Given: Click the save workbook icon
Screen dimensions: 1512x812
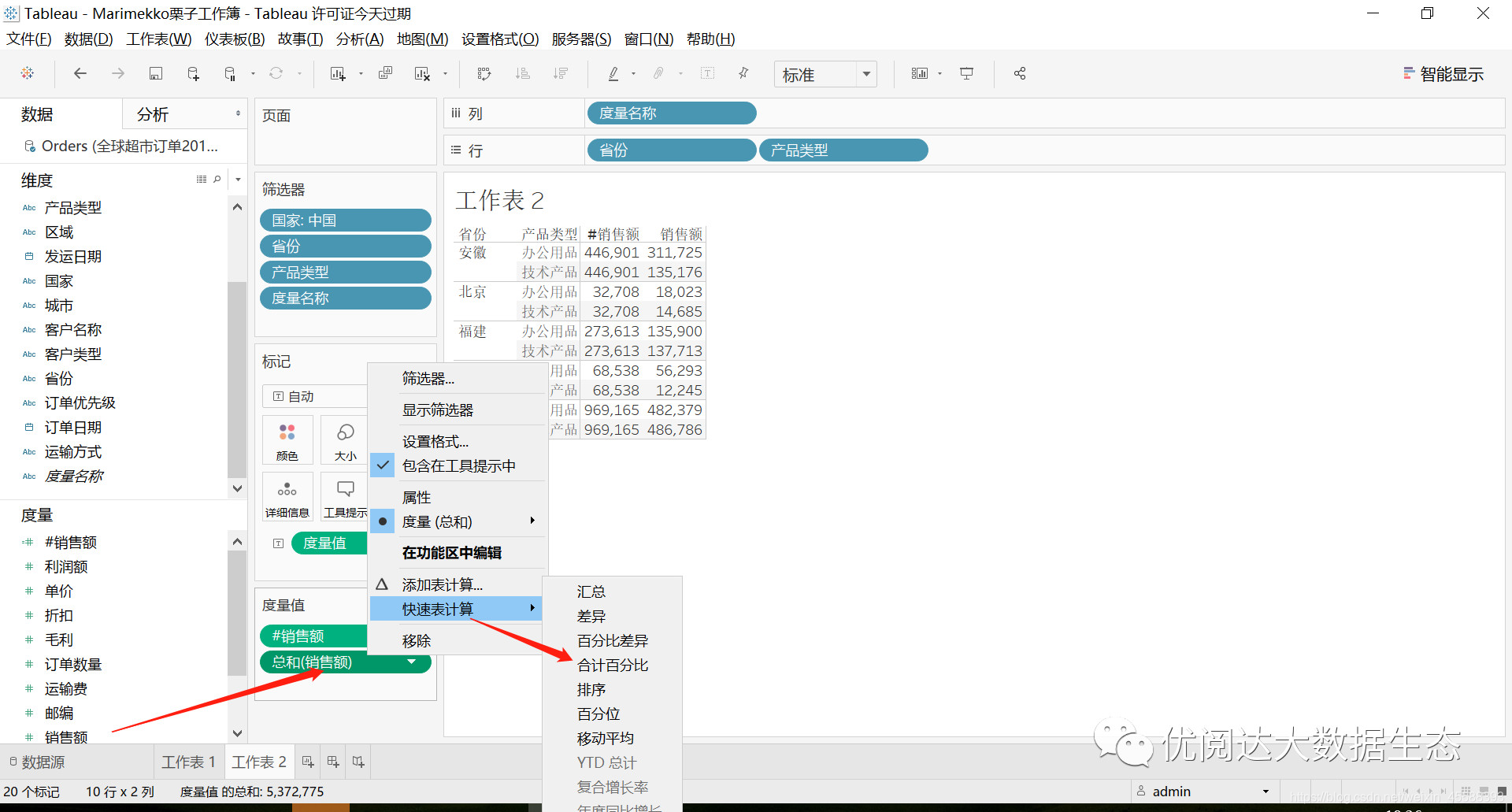Looking at the screenshot, I should (x=156, y=73).
